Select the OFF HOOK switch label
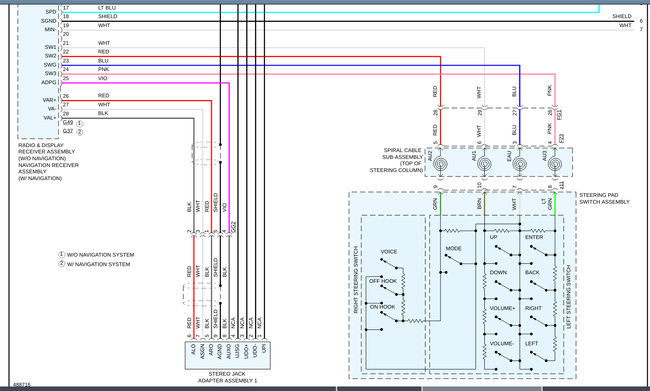650x391 pixels. (x=383, y=281)
